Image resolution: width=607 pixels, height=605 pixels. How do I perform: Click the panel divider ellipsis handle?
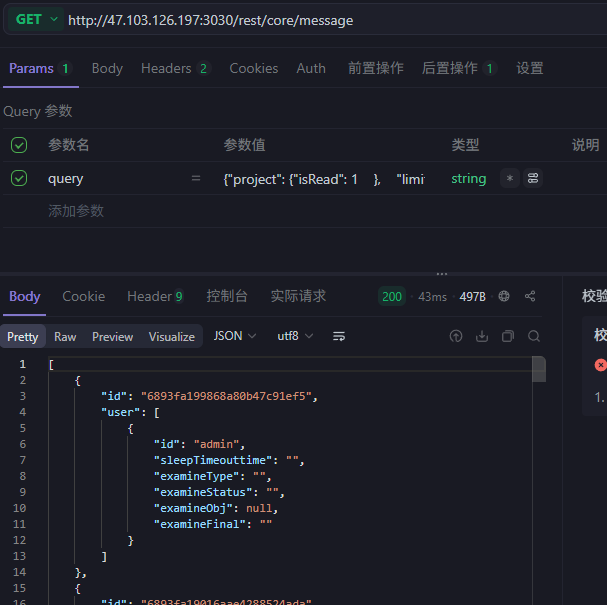(x=442, y=274)
